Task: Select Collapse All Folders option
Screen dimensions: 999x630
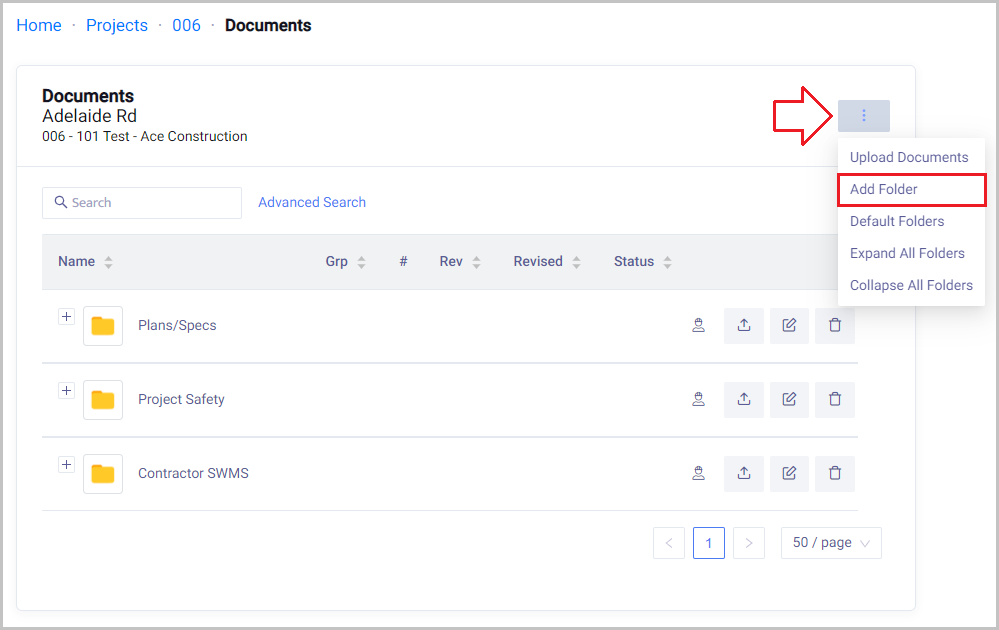Action: pyautogui.click(x=911, y=285)
